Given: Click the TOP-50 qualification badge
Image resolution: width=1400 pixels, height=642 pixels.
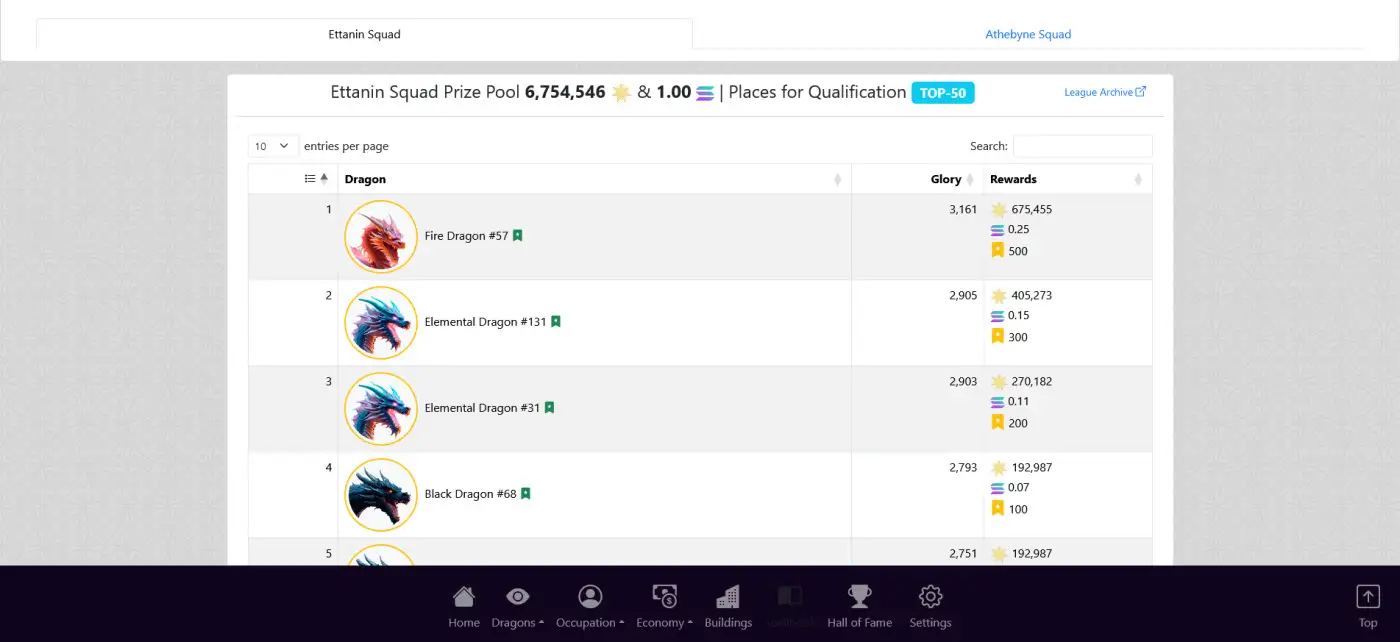Looking at the screenshot, I should point(943,93).
